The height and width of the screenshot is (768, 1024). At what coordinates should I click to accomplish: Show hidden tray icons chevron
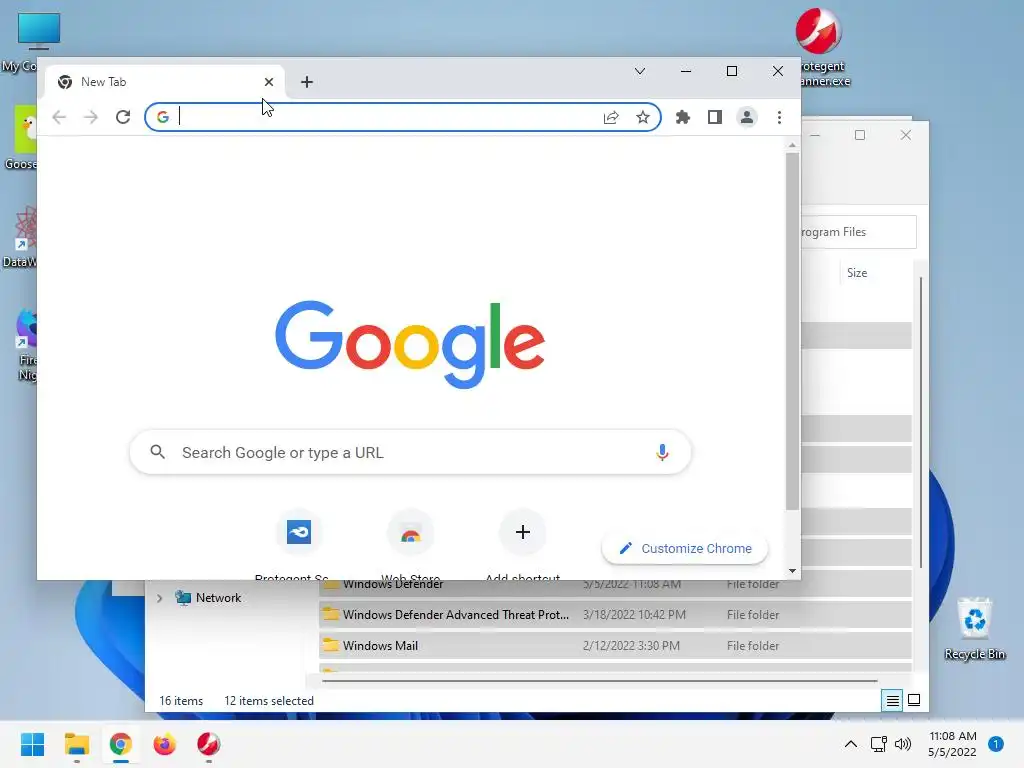pos(851,744)
